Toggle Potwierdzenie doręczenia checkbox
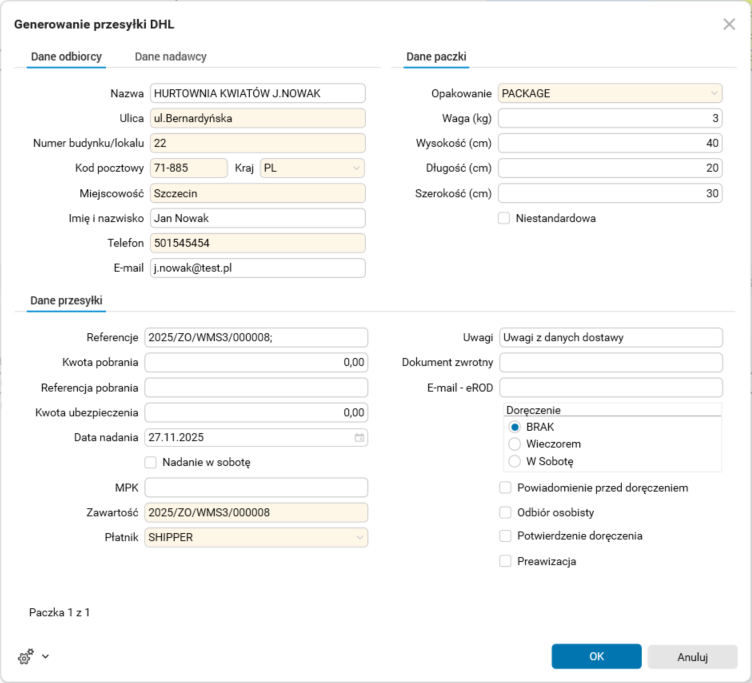752x683 pixels. click(x=506, y=536)
